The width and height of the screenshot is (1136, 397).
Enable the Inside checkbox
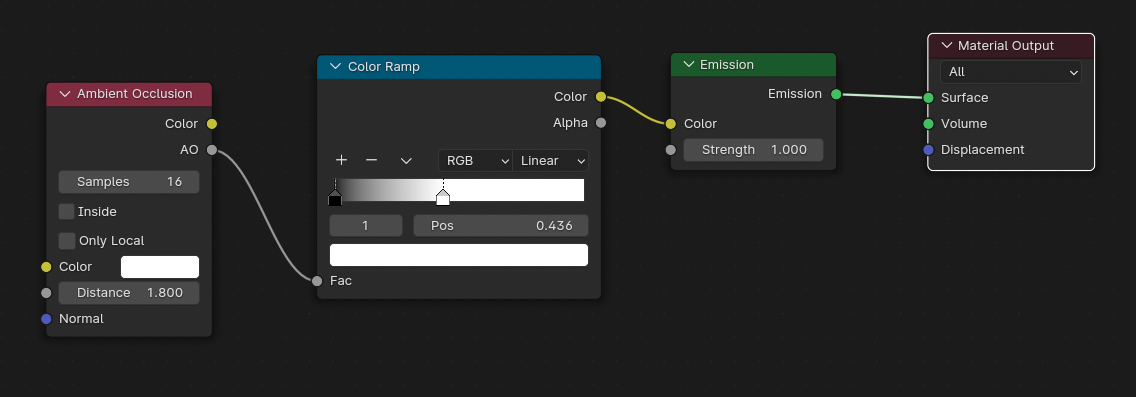[x=67, y=212]
